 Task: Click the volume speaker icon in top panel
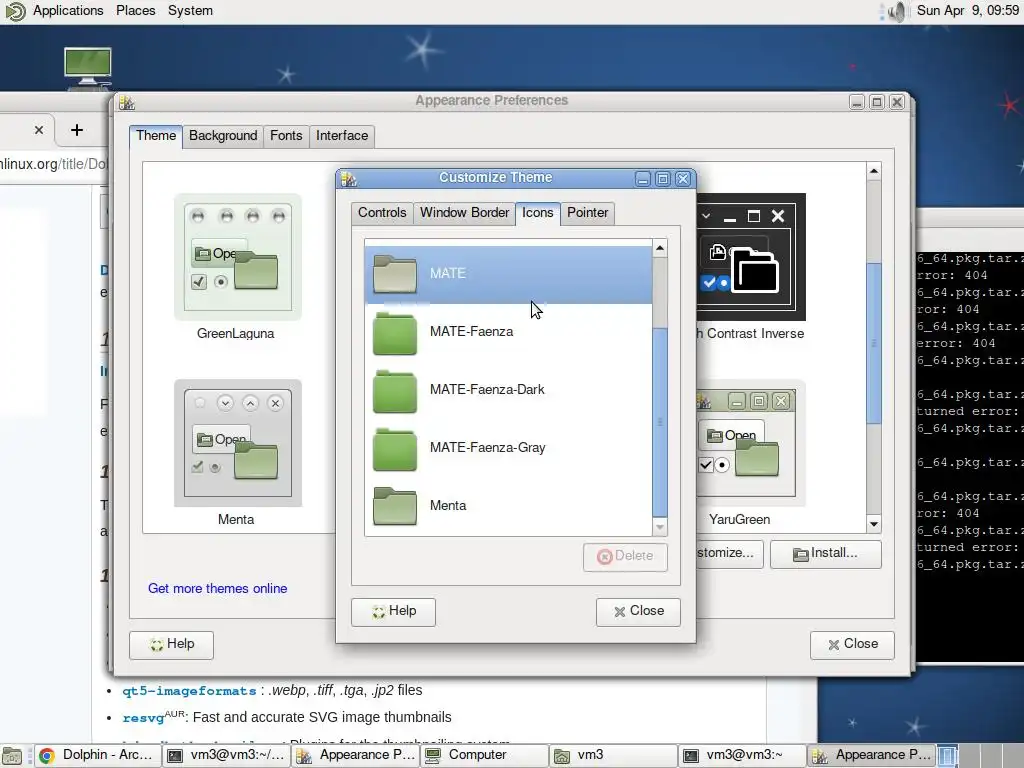[x=898, y=11]
